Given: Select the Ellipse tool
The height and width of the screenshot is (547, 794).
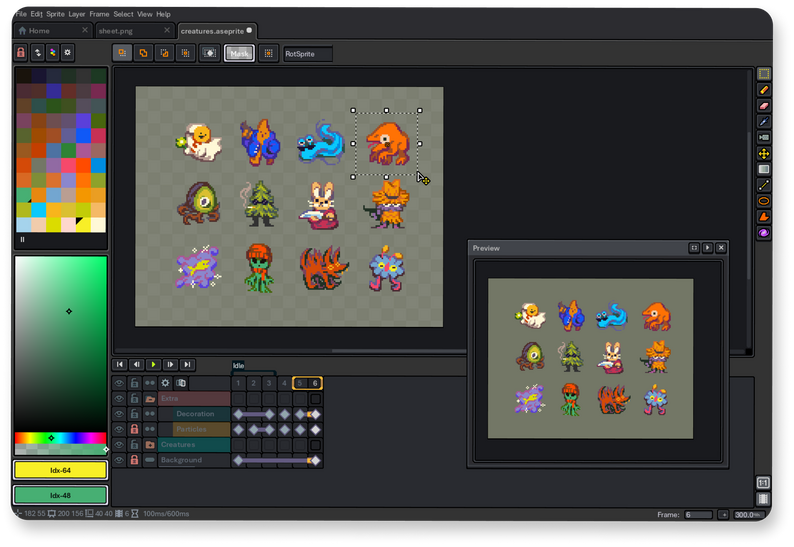Looking at the screenshot, I should pos(764,201).
